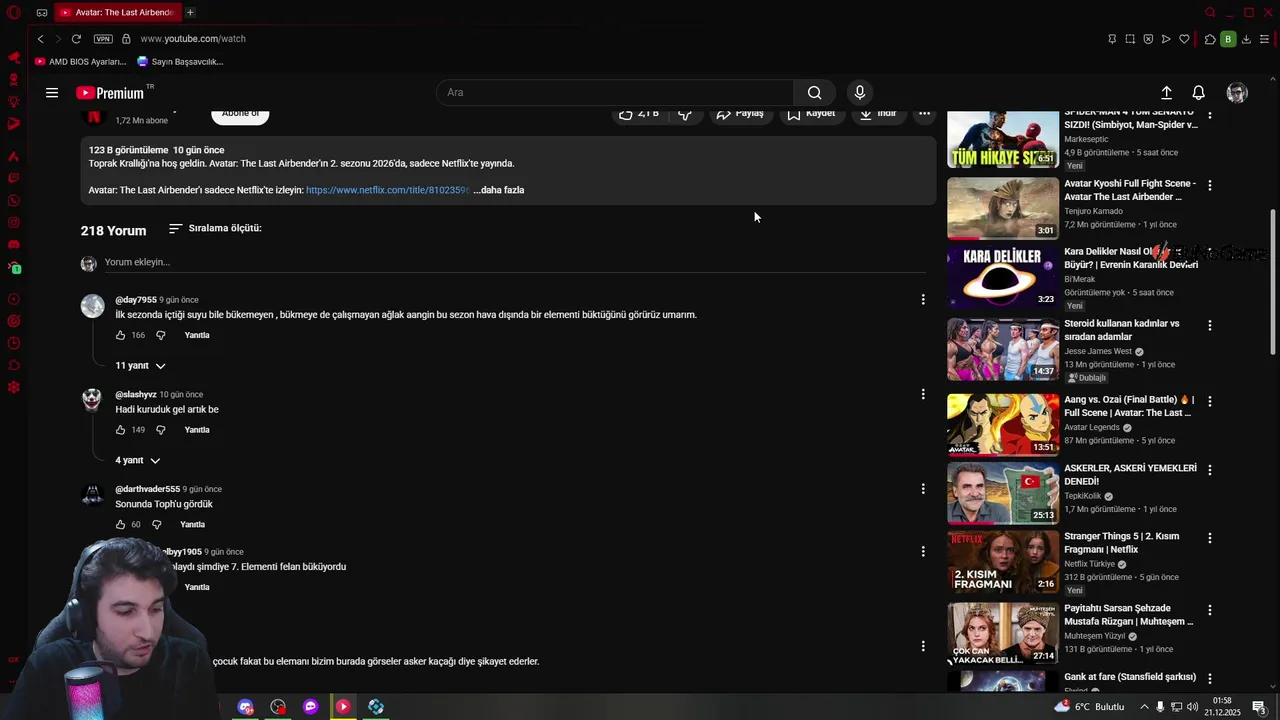Dislike the comment by @day7955
Image resolution: width=1280 pixels, height=720 pixels.
[160, 335]
